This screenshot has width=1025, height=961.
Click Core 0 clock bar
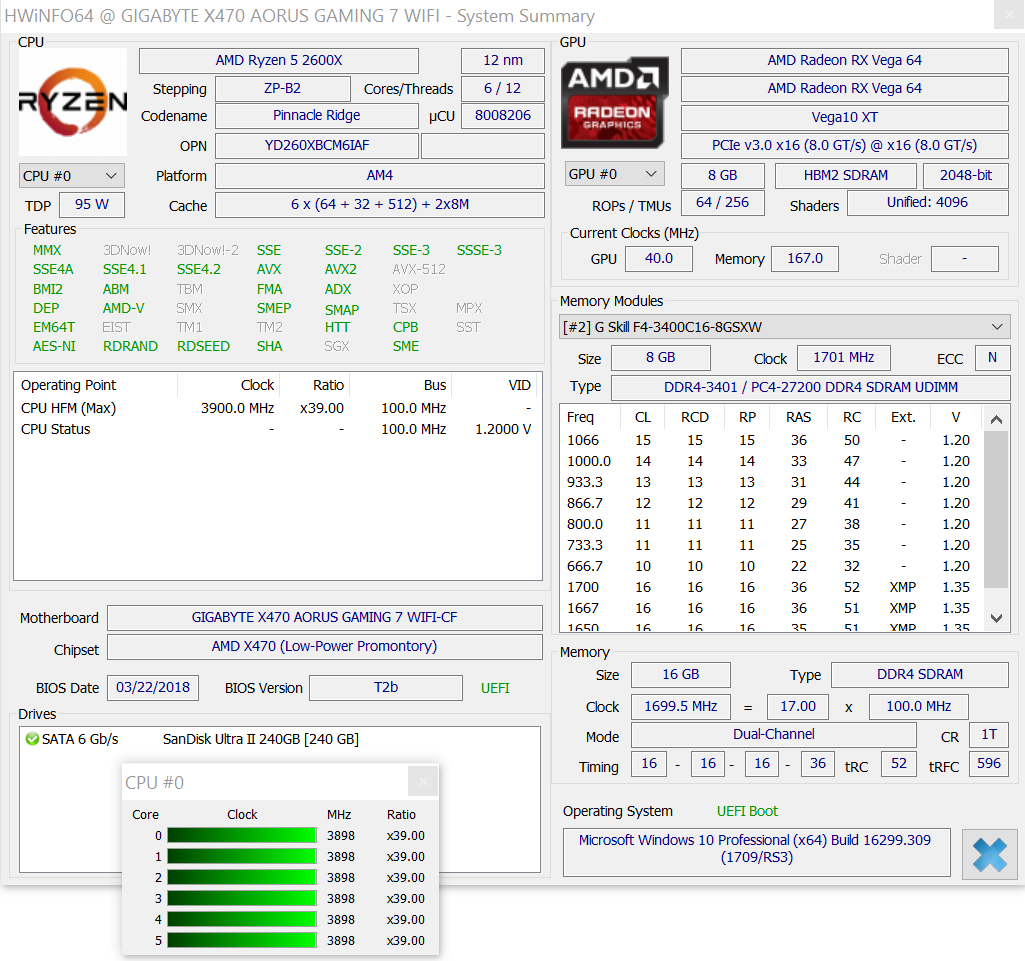point(242,835)
